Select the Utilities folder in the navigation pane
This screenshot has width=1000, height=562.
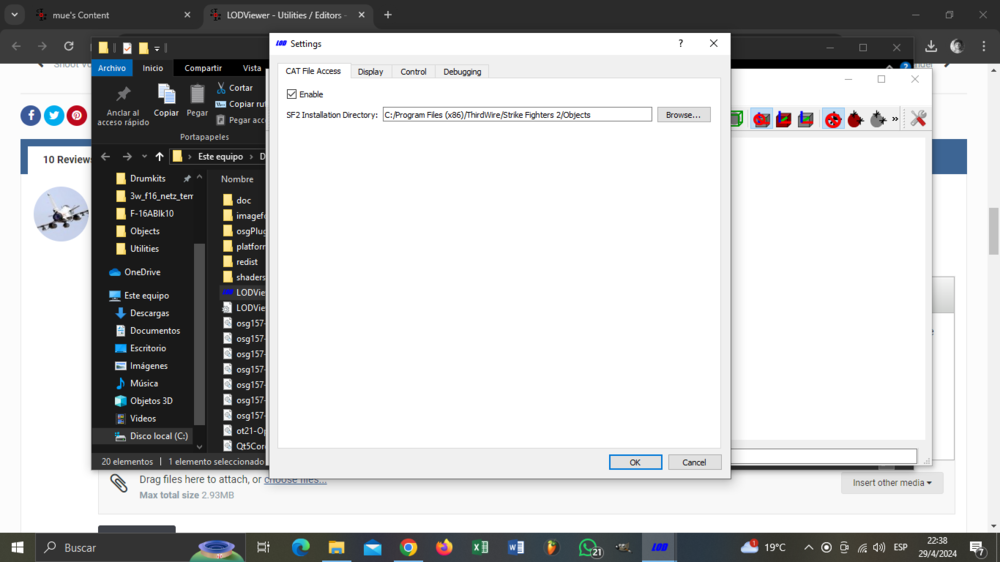(144, 249)
